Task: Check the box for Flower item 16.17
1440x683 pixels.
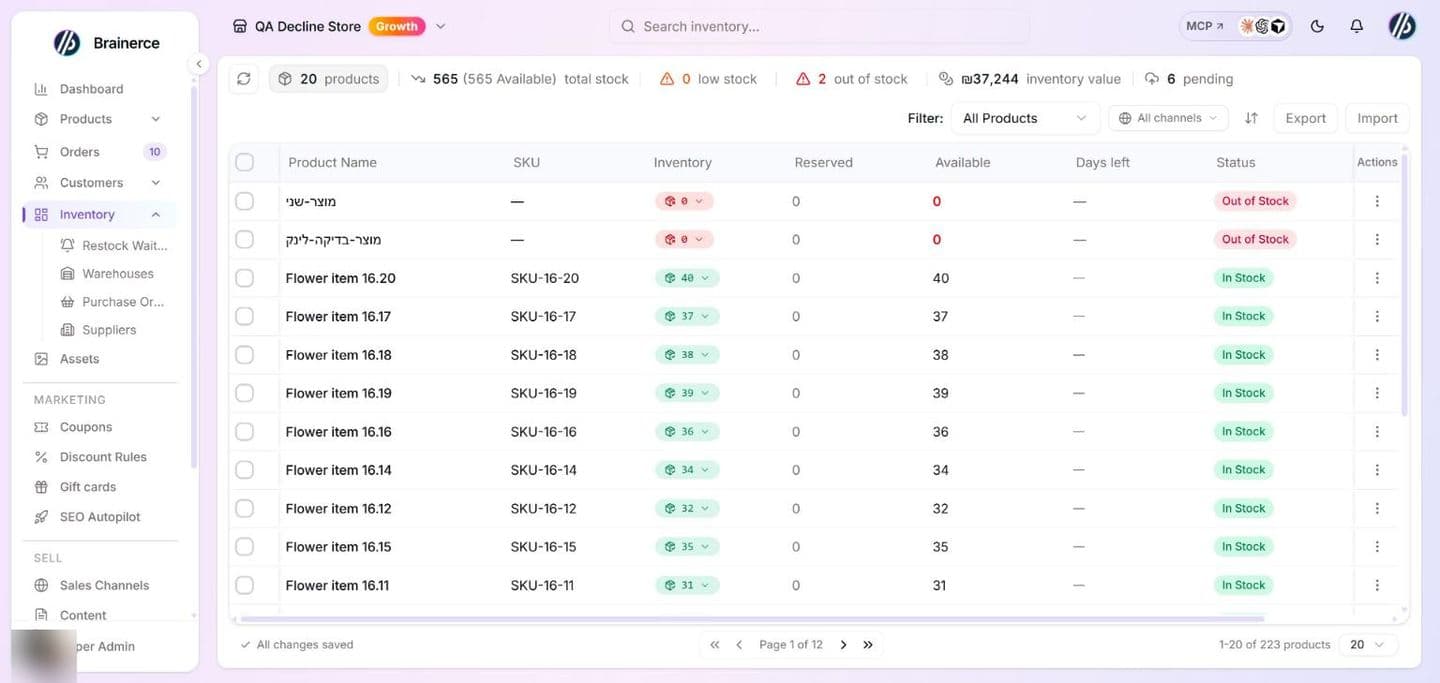Action: [x=244, y=316]
